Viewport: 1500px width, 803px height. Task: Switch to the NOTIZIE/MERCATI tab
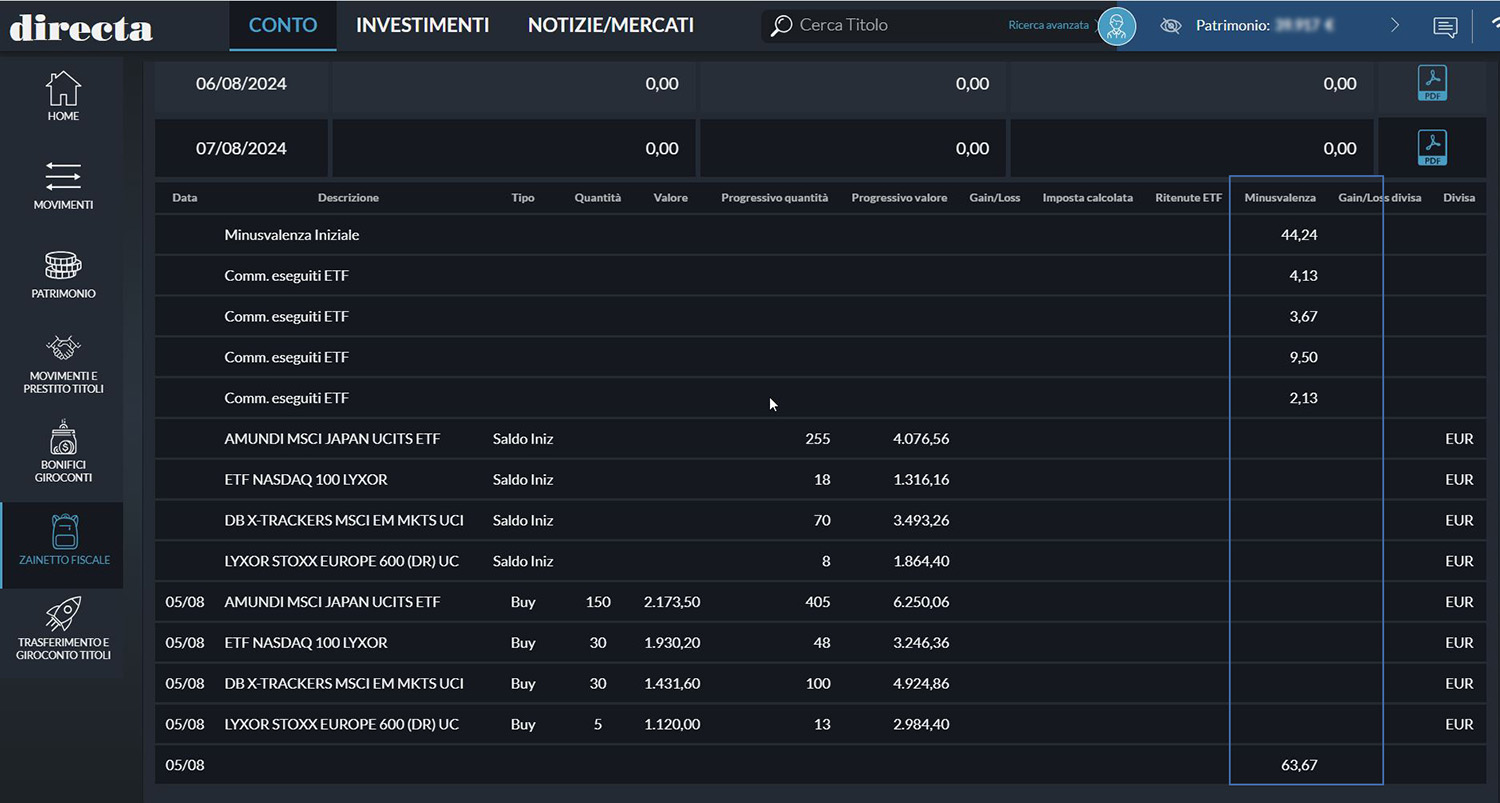click(x=611, y=25)
